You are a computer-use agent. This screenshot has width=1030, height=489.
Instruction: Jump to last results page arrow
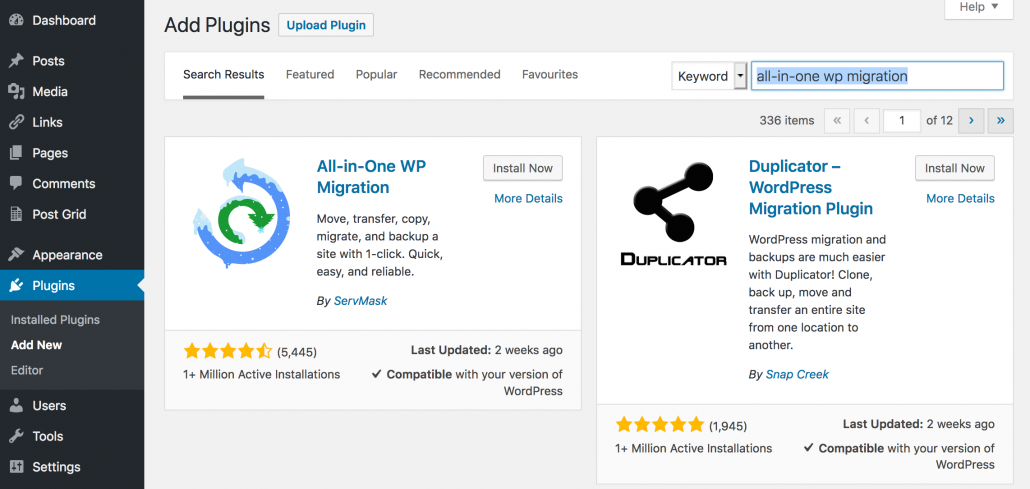(x=1000, y=121)
